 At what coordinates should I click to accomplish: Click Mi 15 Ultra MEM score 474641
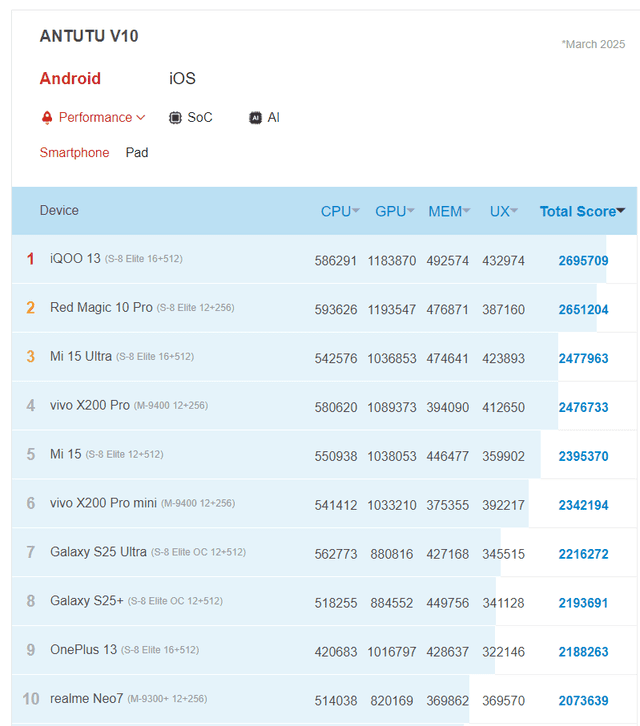pyautogui.click(x=447, y=358)
